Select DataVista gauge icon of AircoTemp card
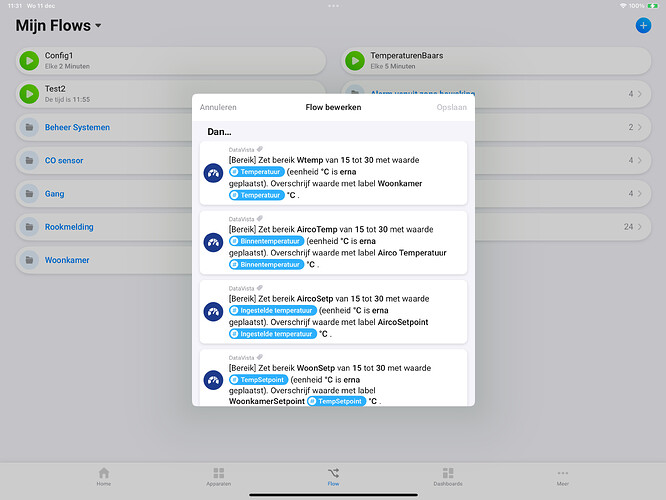The height and width of the screenshot is (500, 666). point(213,243)
